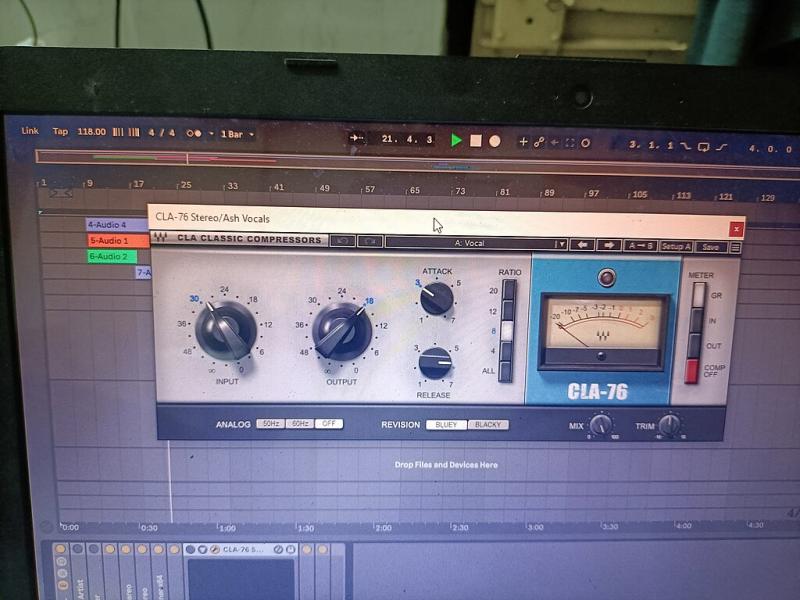800x600 pixels.
Task: Open the Waves toolbar hamburger menu
Action: click(735, 247)
